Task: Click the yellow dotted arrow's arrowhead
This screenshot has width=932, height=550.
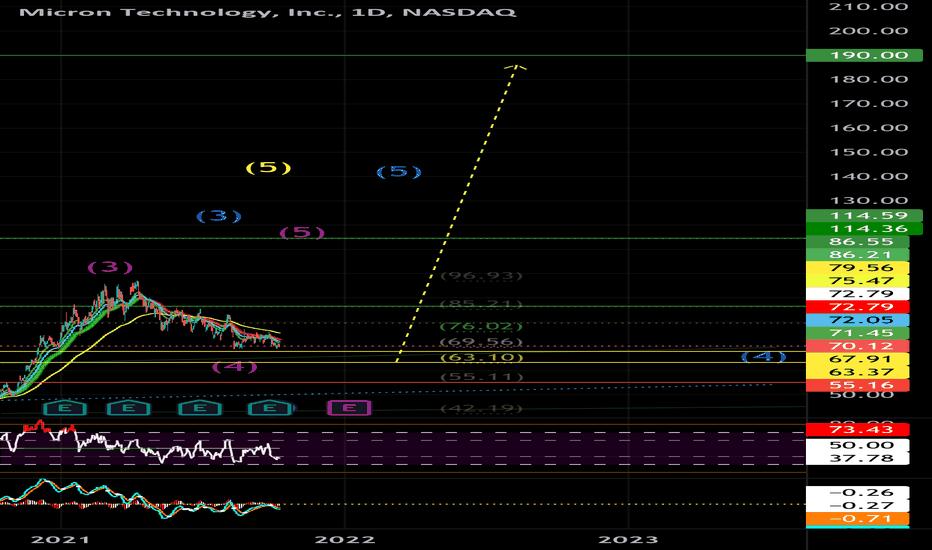Action: (516, 67)
